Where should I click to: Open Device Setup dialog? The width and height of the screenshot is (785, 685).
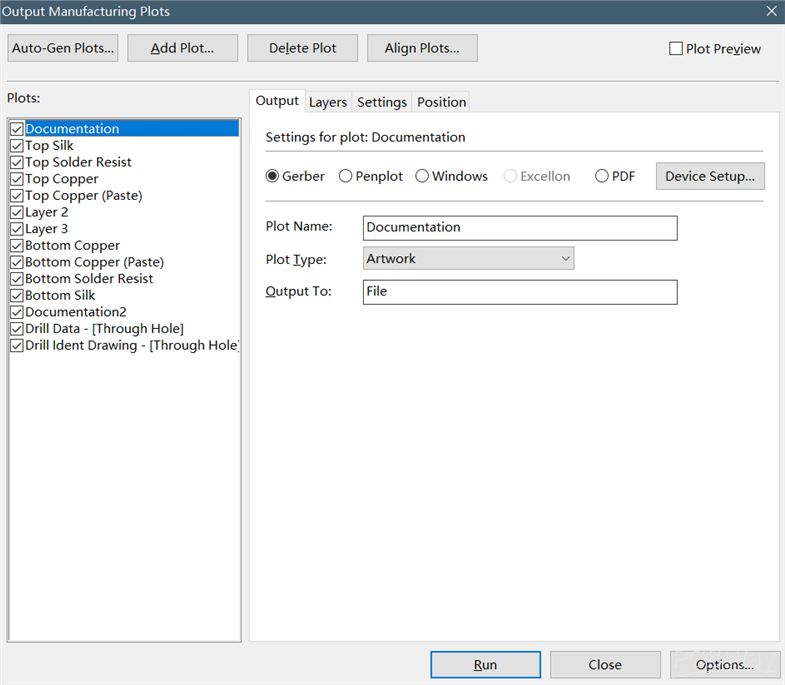tap(710, 176)
